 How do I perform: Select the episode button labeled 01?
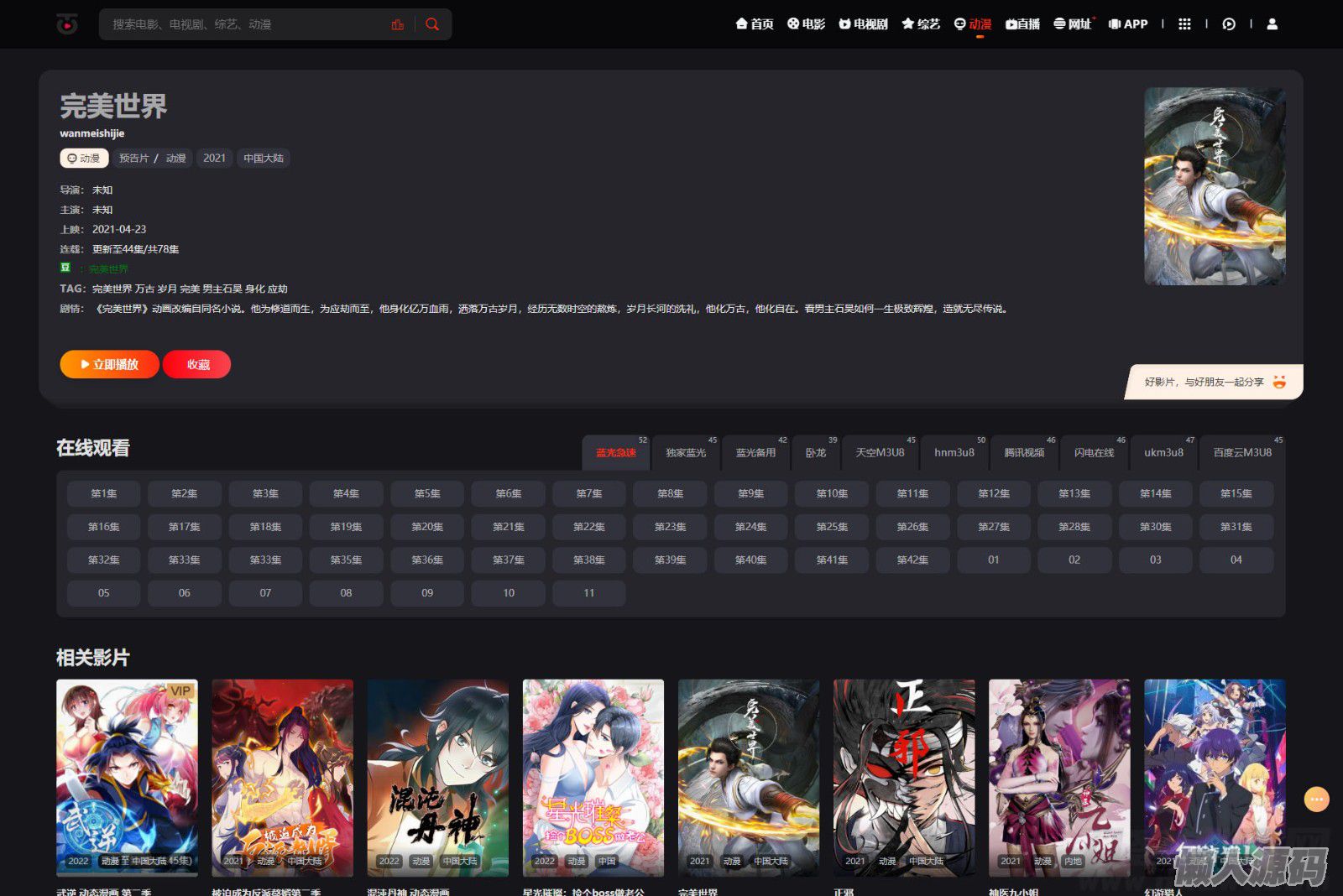pos(994,560)
